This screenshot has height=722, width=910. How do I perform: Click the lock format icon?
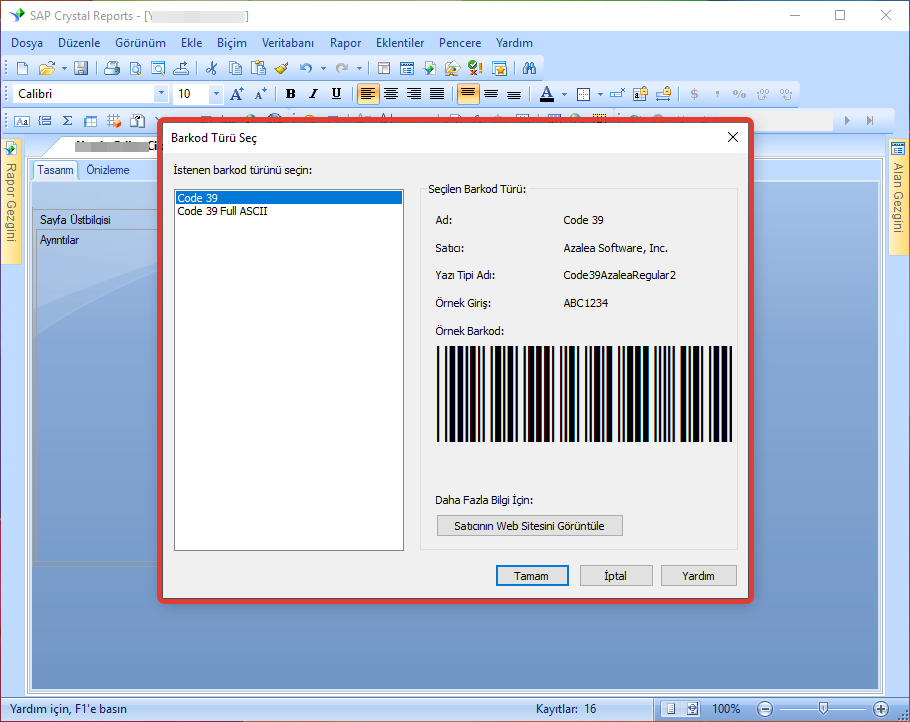point(640,94)
